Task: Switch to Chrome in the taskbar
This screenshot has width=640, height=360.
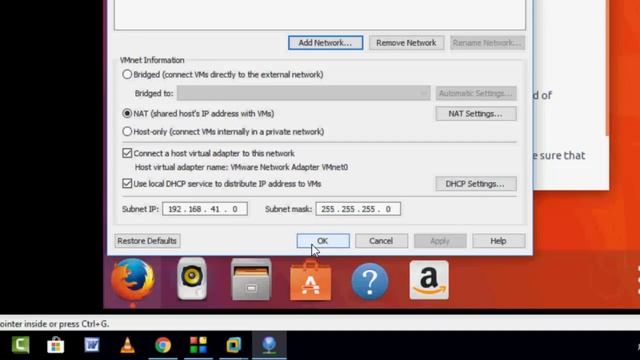Action: pos(163,345)
